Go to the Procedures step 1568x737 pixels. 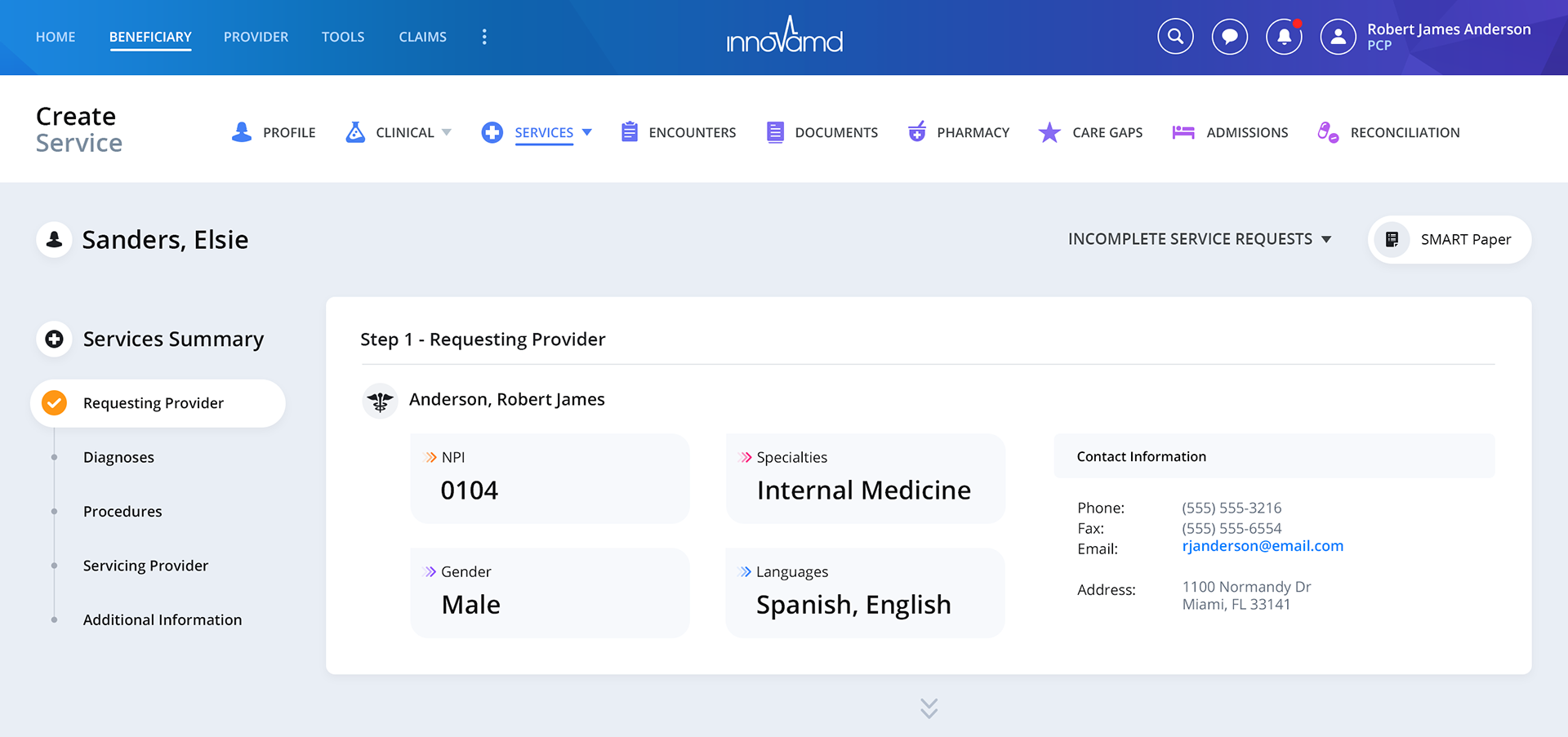click(x=122, y=512)
